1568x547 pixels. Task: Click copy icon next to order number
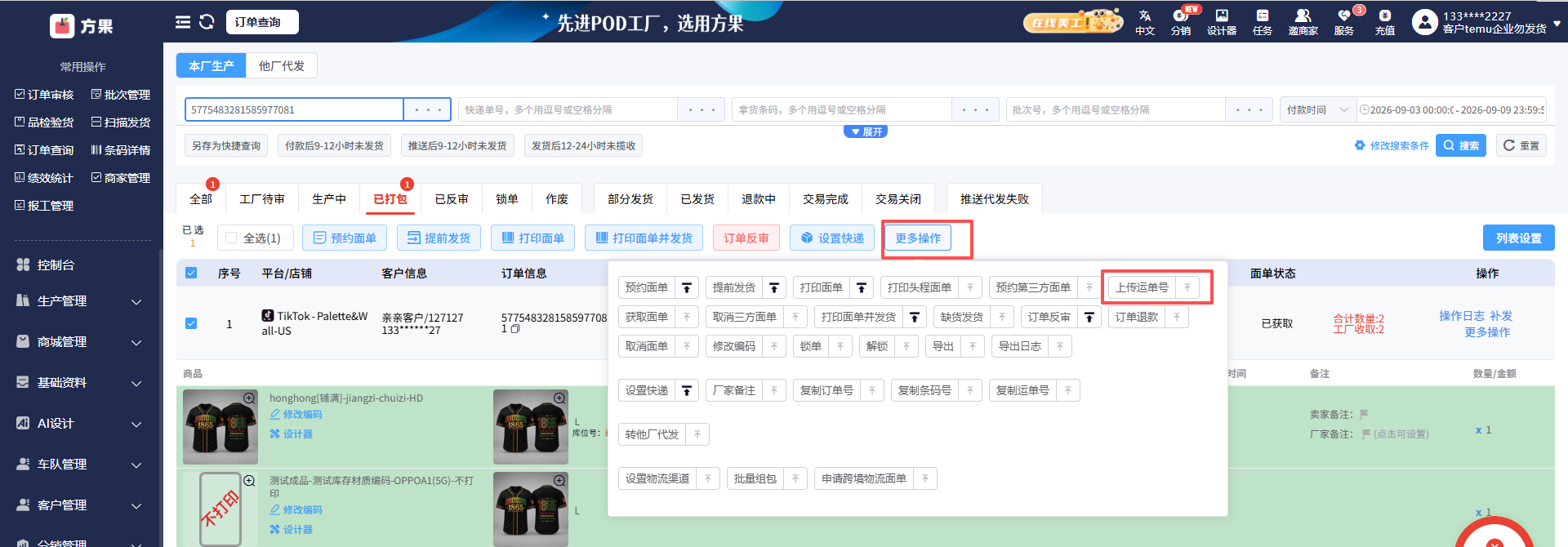coord(515,329)
